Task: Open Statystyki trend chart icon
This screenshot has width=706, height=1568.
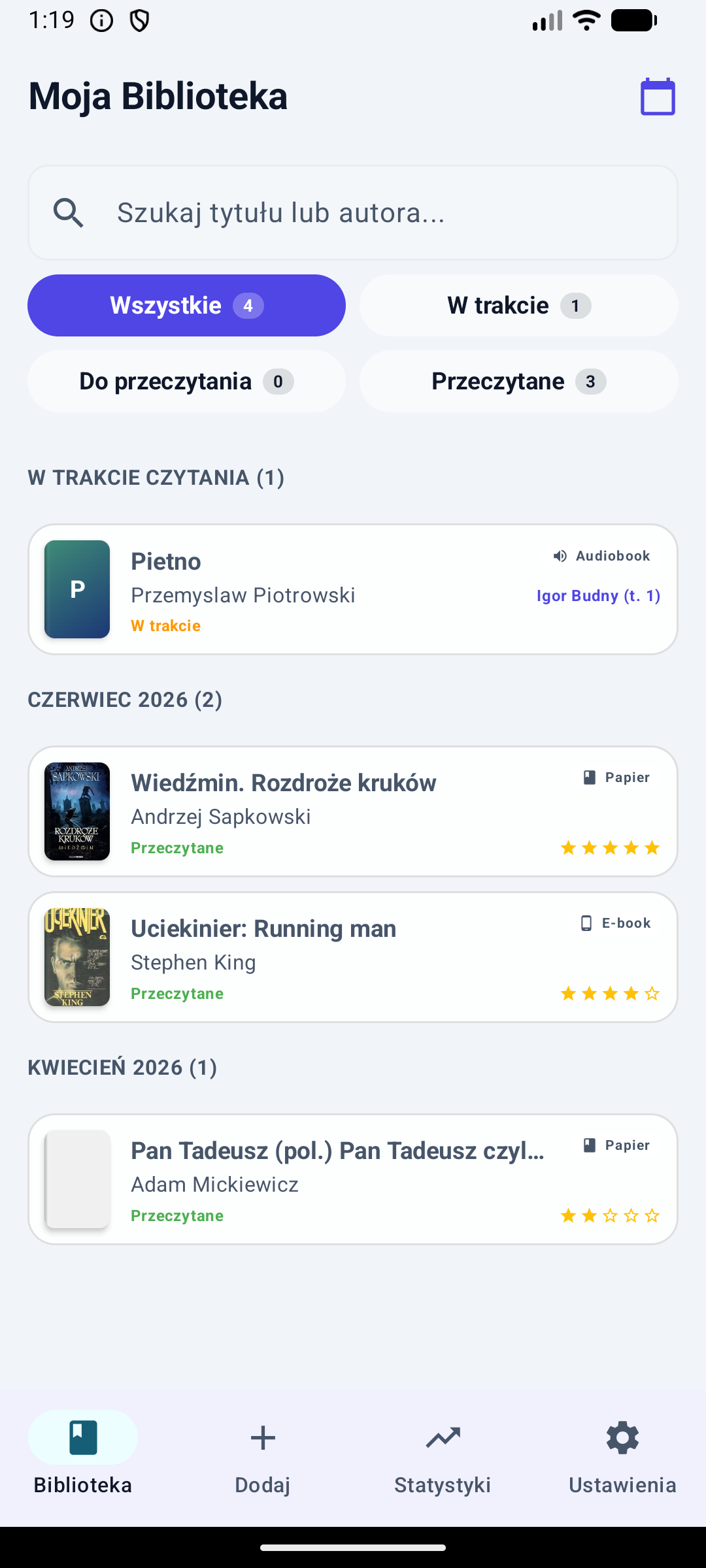Action: (443, 1437)
